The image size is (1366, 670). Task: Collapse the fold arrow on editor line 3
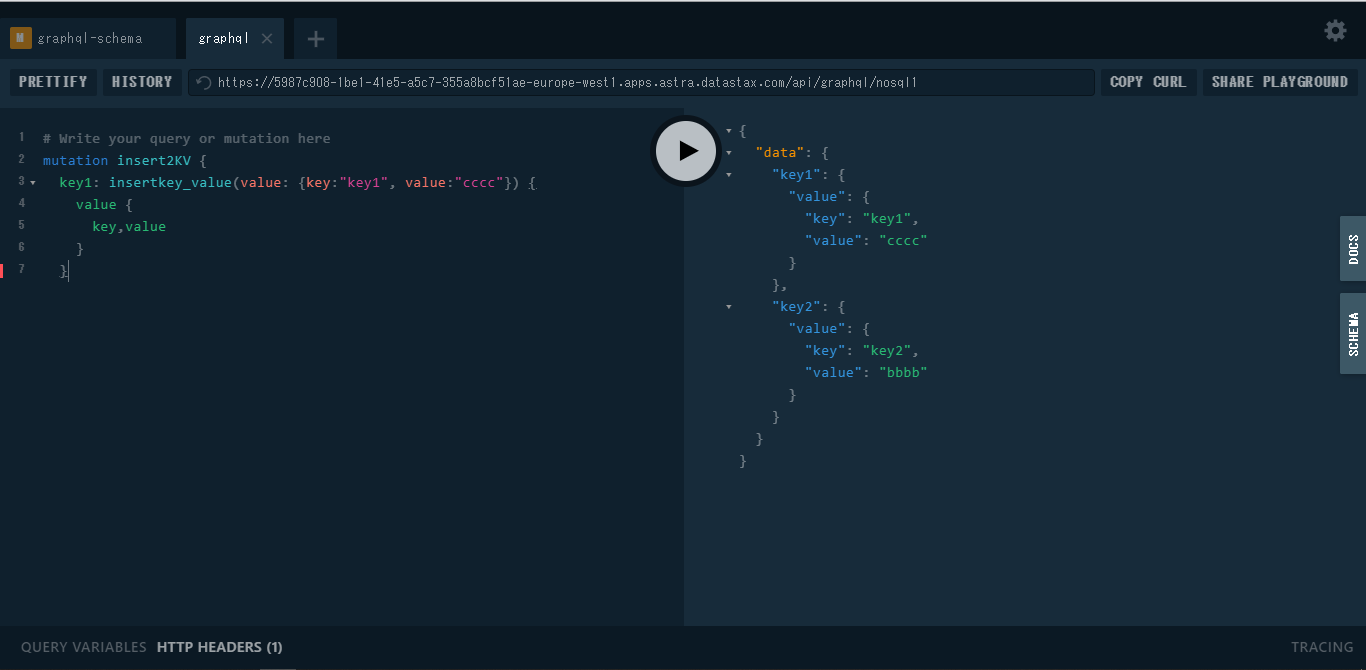point(33,183)
